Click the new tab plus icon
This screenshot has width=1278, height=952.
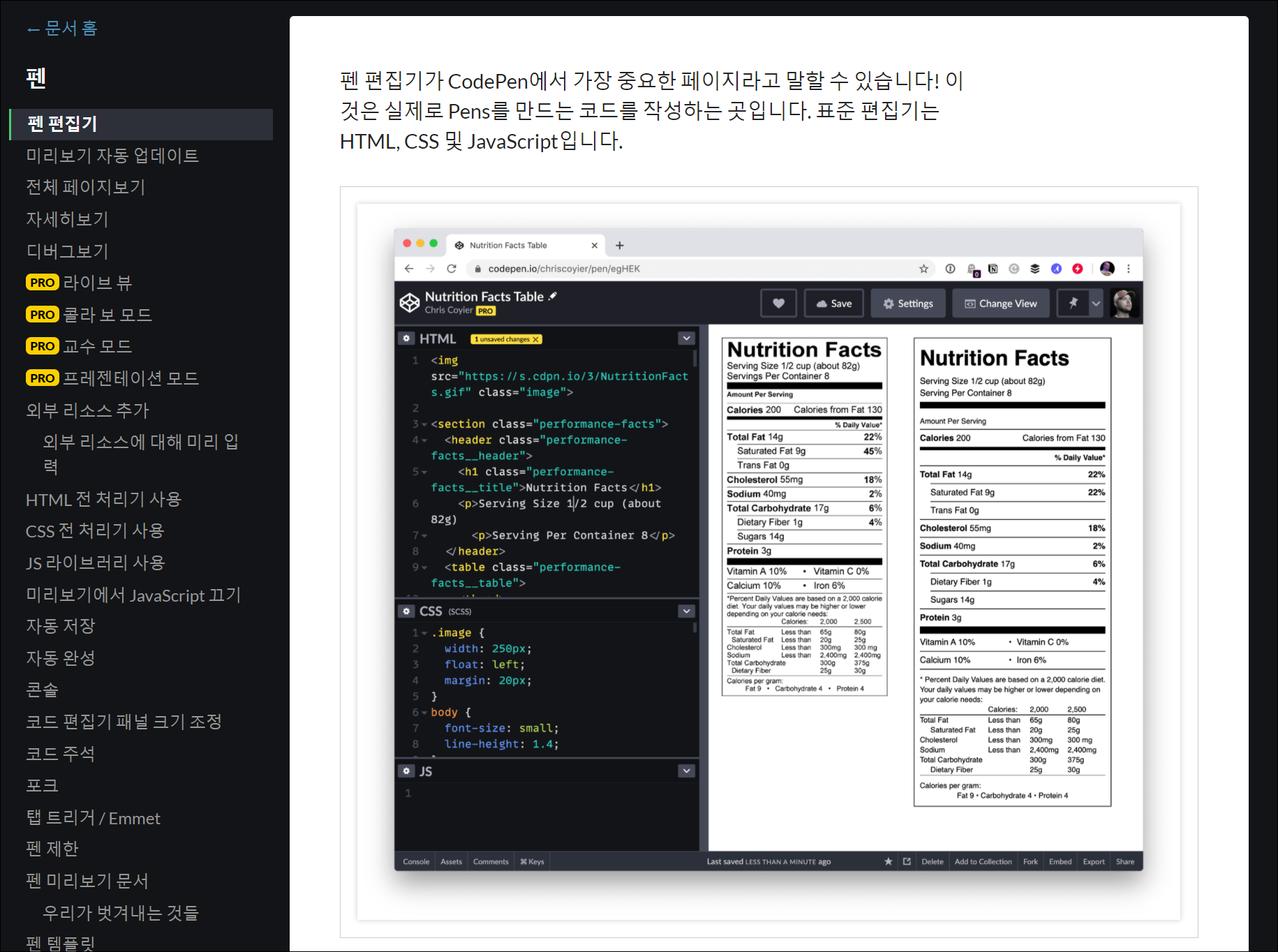620,246
